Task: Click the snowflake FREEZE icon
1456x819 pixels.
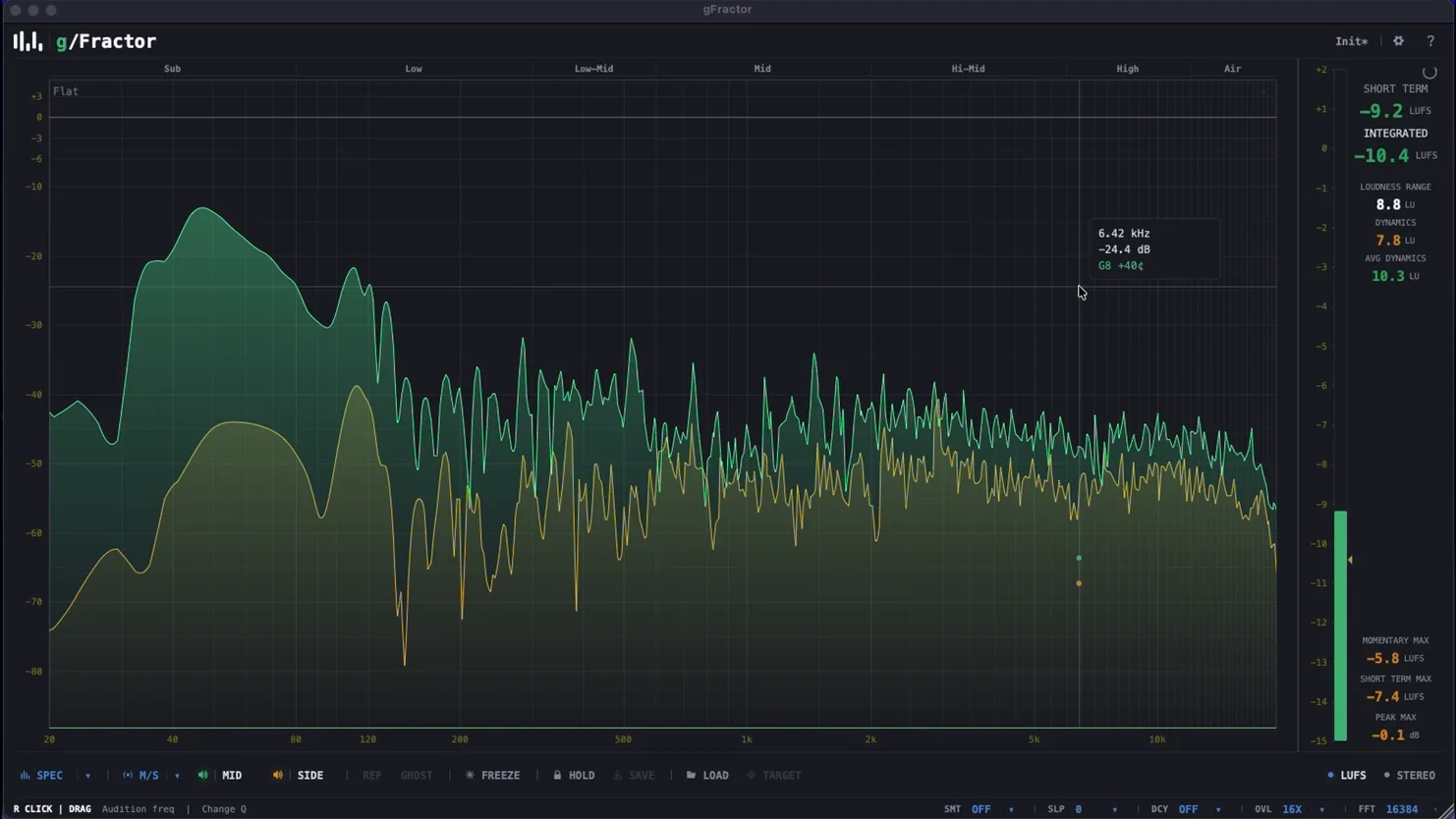Action: [470, 776]
